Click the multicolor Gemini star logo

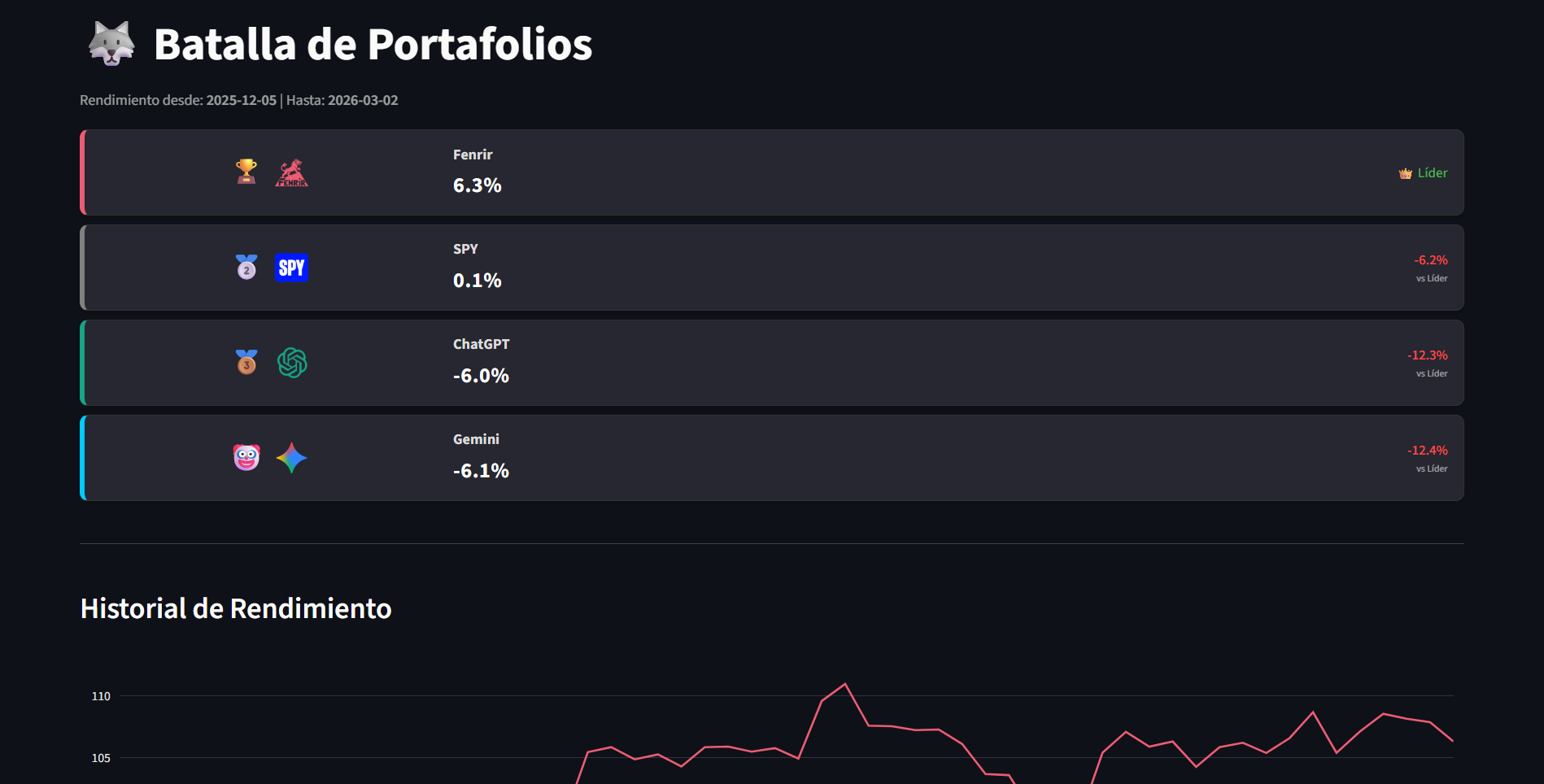coord(291,458)
